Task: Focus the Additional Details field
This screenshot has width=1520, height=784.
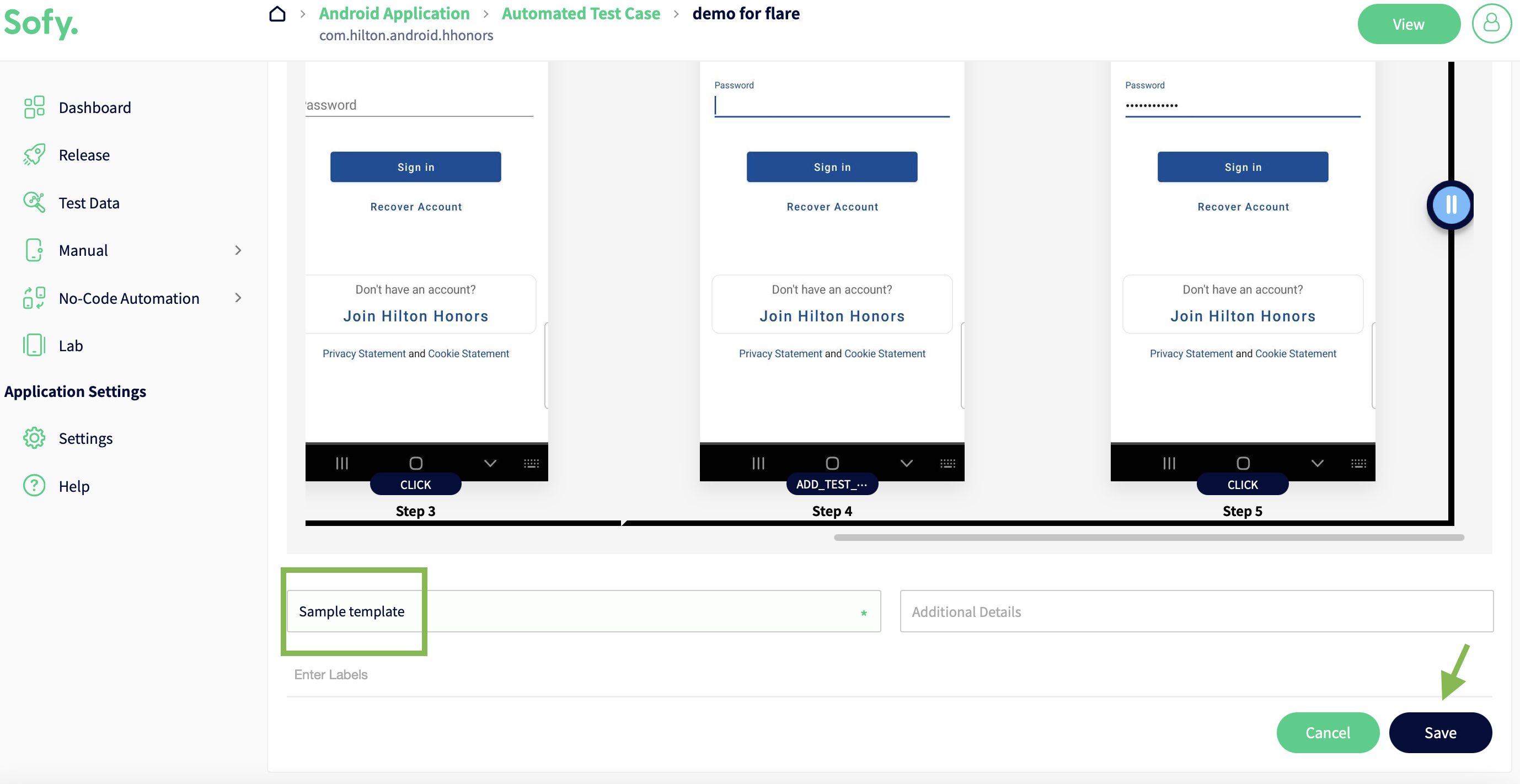Action: (1197, 611)
